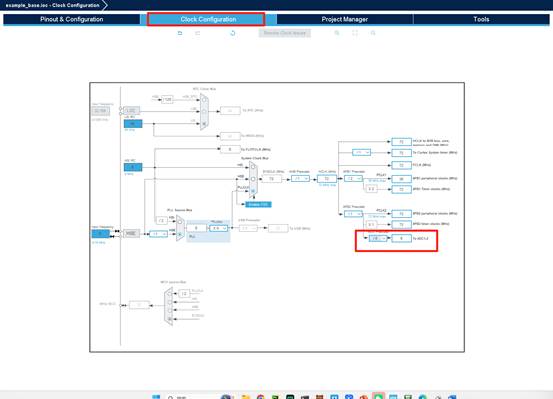This screenshot has width=553, height=399.
Task: Click the HCLK to AHB bus value box
Action: point(401,142)
